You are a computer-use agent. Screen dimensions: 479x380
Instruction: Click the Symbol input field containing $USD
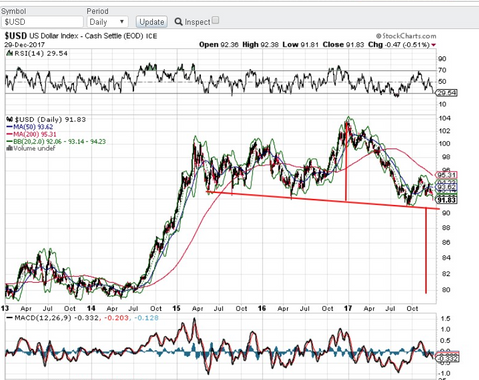(42, 22)
